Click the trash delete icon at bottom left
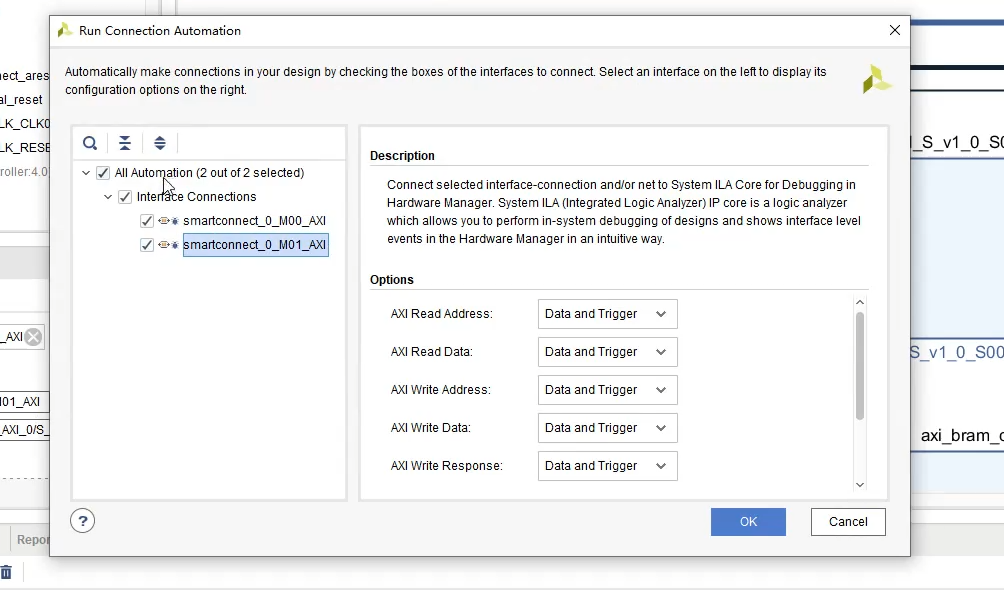 pos(6,573)
